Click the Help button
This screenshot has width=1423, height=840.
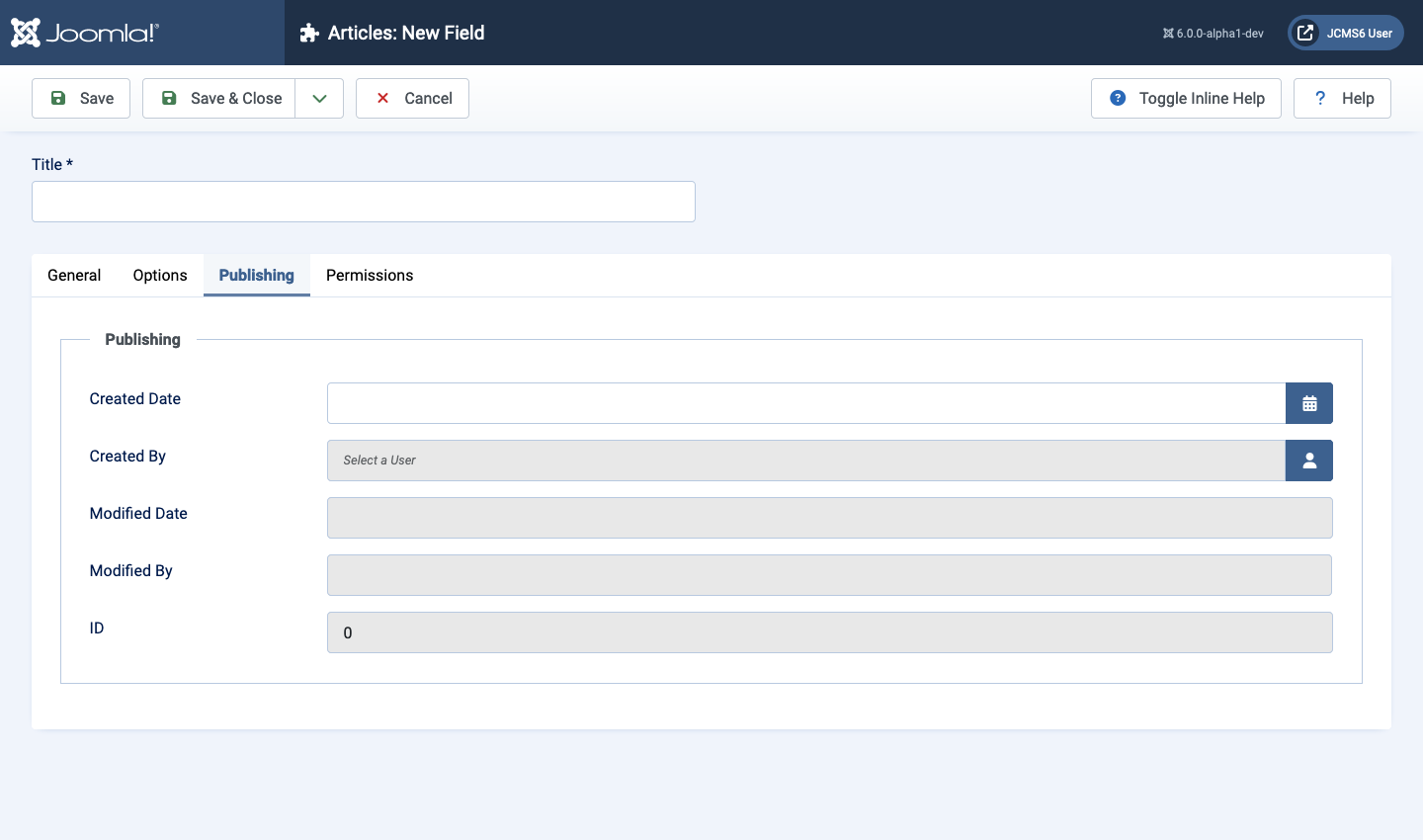[x=1342, y=98]
